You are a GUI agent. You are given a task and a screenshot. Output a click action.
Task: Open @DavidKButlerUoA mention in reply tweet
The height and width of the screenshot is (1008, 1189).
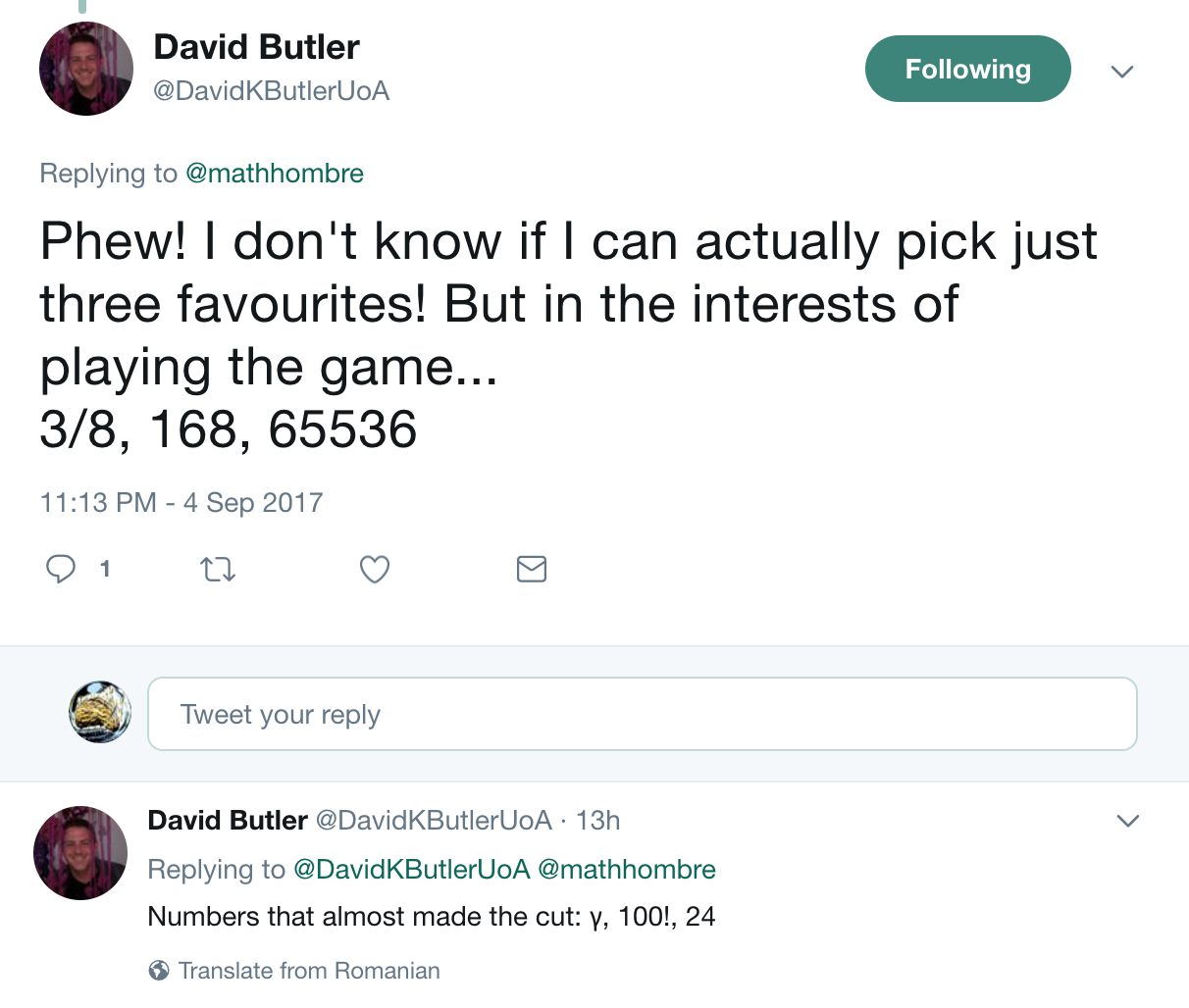[411, 870]
